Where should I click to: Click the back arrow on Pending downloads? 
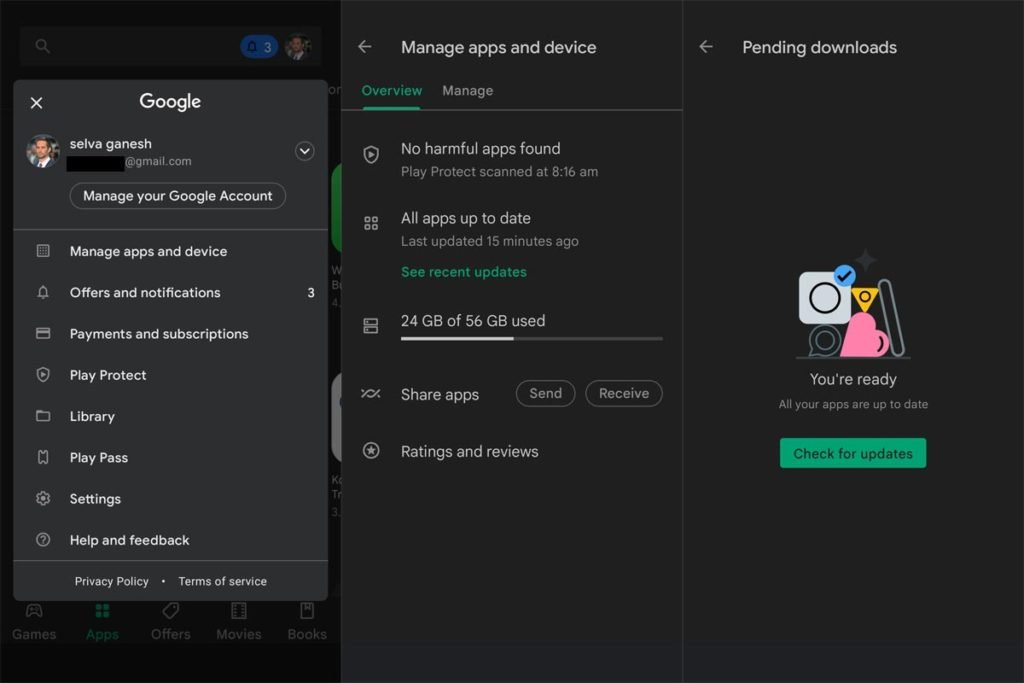(706, 46)
